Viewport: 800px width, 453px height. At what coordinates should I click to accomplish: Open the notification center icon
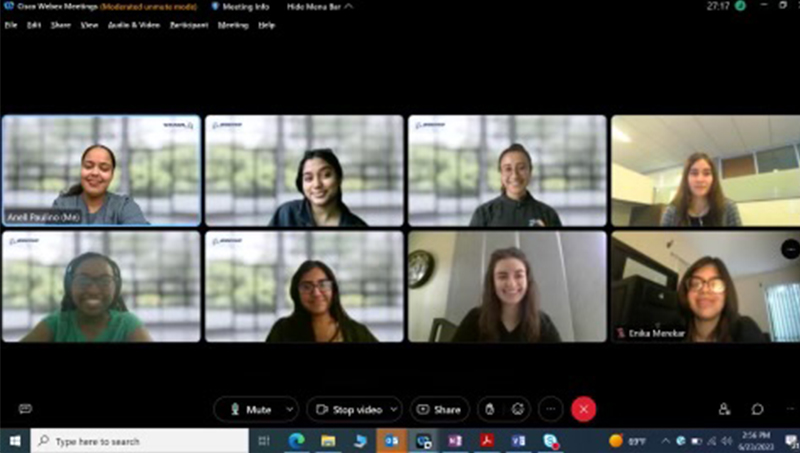791,441
